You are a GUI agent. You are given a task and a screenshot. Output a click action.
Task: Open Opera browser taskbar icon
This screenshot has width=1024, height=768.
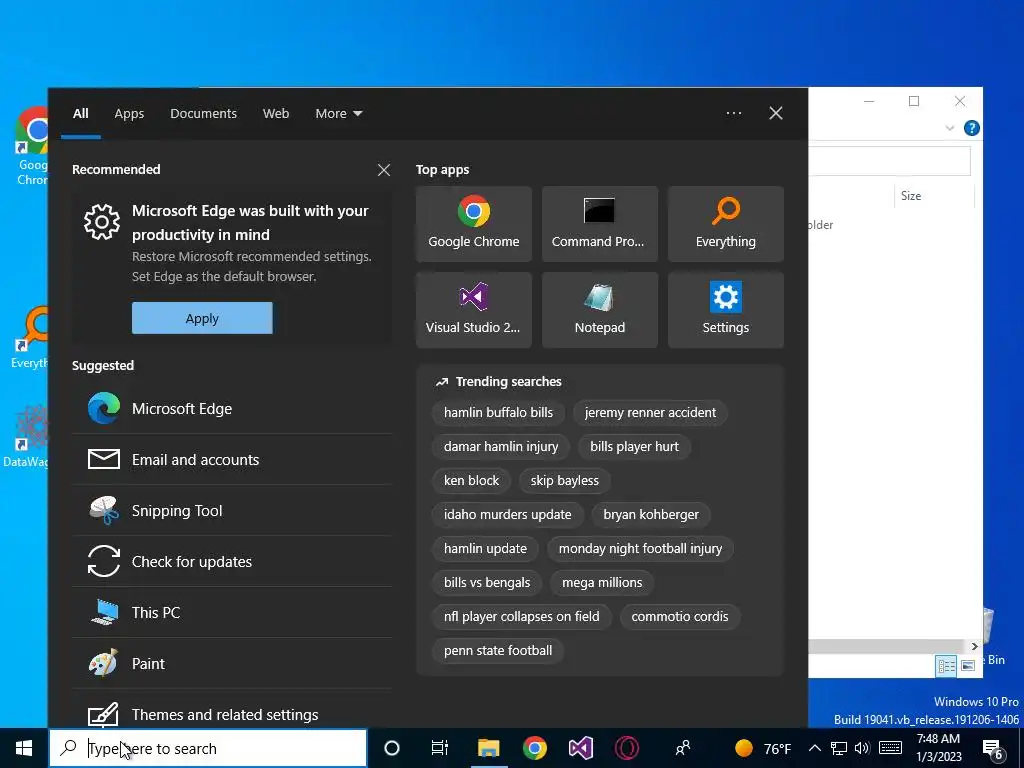[x=627, y=748]
